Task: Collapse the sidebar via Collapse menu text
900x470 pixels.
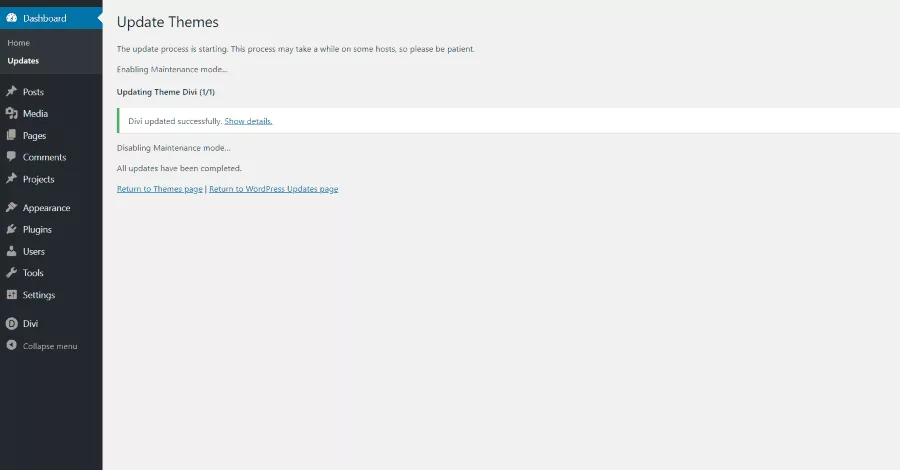Action: point(50,346)
